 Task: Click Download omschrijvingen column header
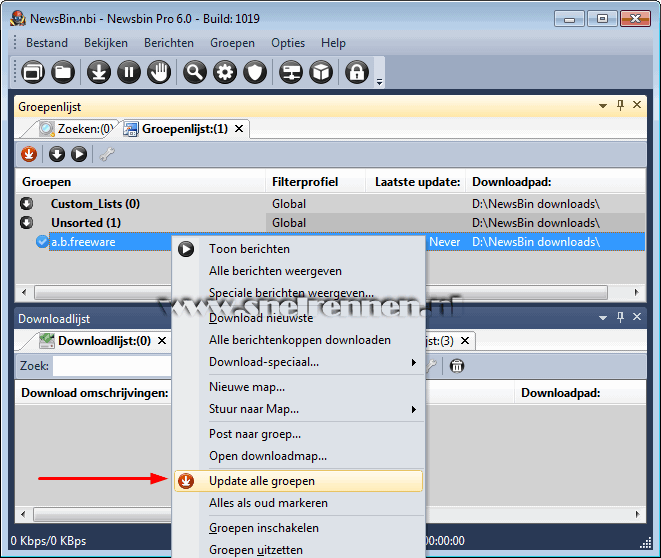[x=95, y=393]
